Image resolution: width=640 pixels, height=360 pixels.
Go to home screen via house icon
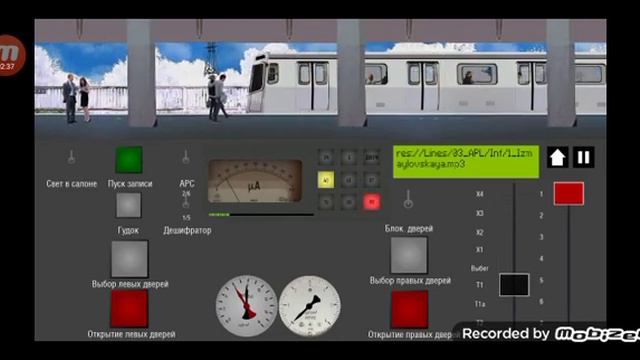[x=558, y=157]
